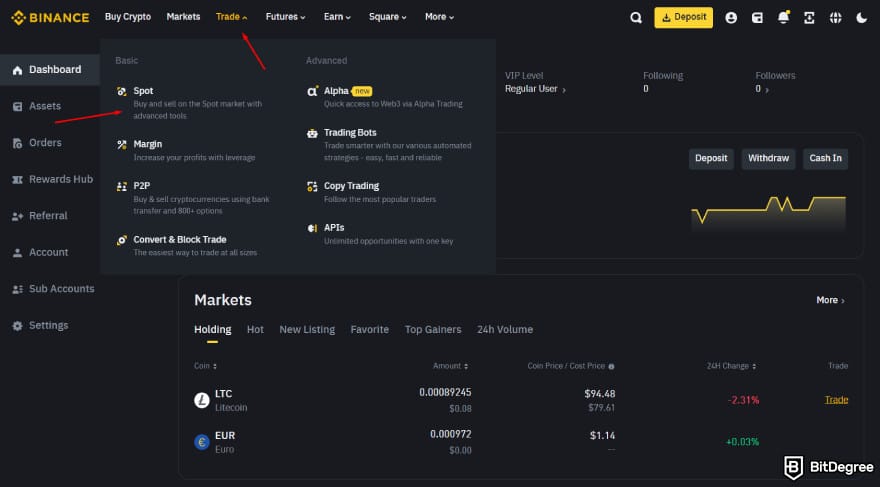Click the P2P icon
Screen dimensions: 880x487
pyautogui.click(x=121, y=186)
